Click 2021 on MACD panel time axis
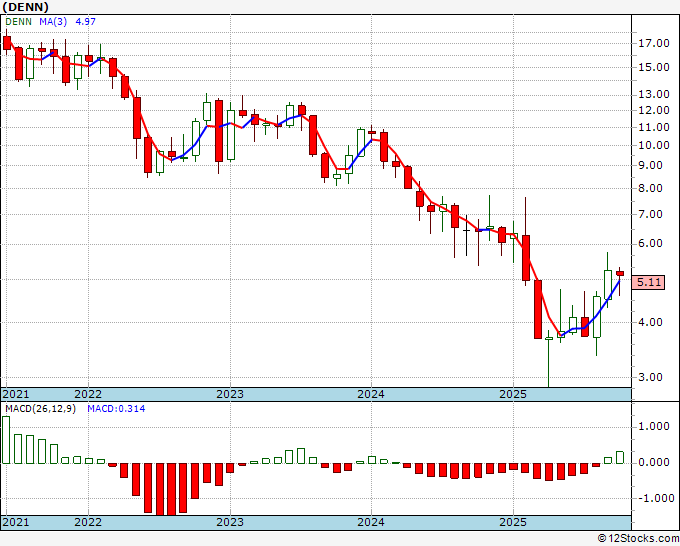This screenshot has width=680, height=546. (x=16, y=522)
